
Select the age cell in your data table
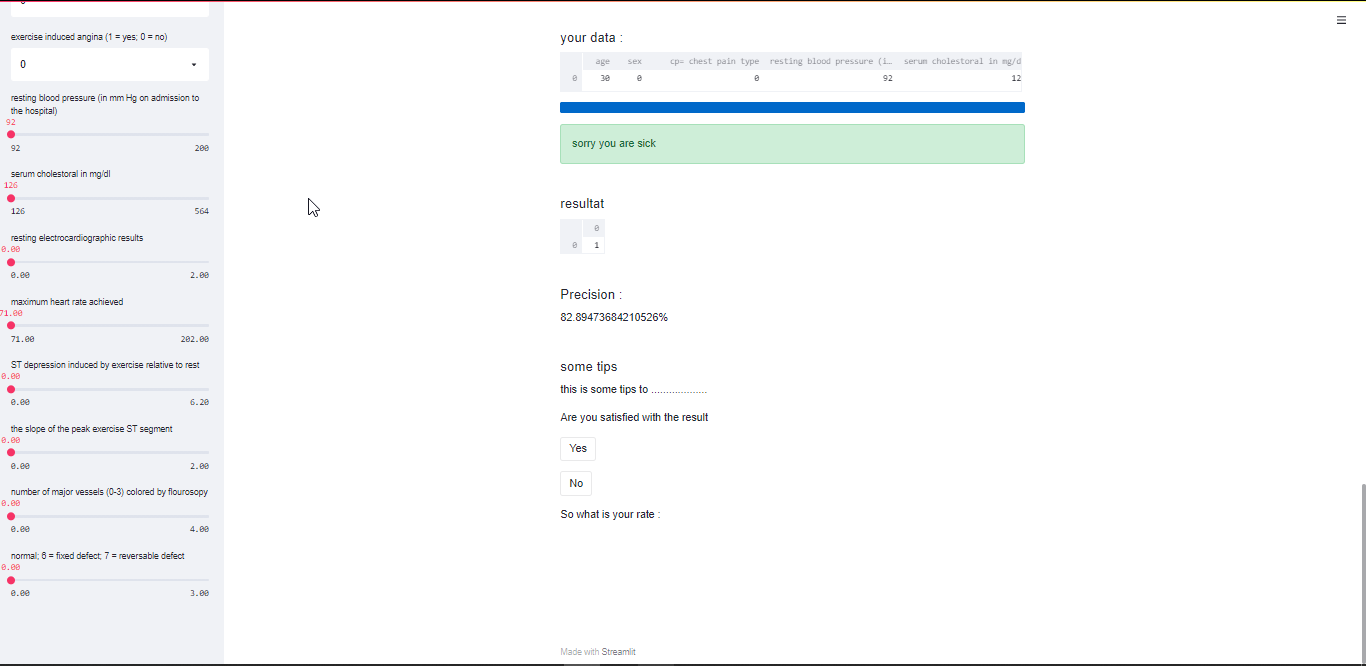pos(604,78)
